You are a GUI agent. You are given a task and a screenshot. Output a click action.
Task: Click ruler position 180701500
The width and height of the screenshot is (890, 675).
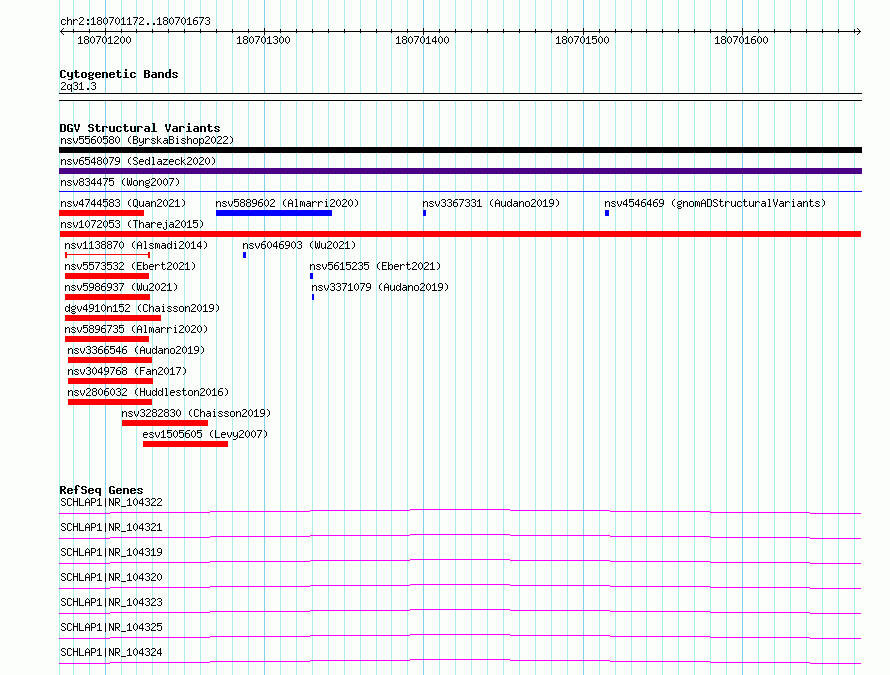point(582,40)
